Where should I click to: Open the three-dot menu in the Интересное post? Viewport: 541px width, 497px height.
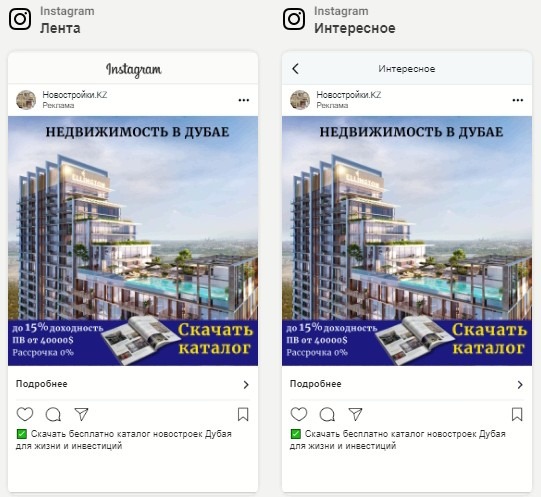518,100
